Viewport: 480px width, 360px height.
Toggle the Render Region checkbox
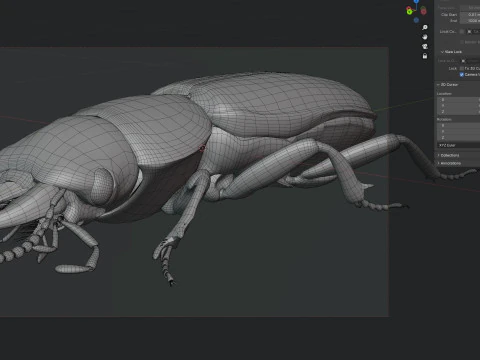462,42
